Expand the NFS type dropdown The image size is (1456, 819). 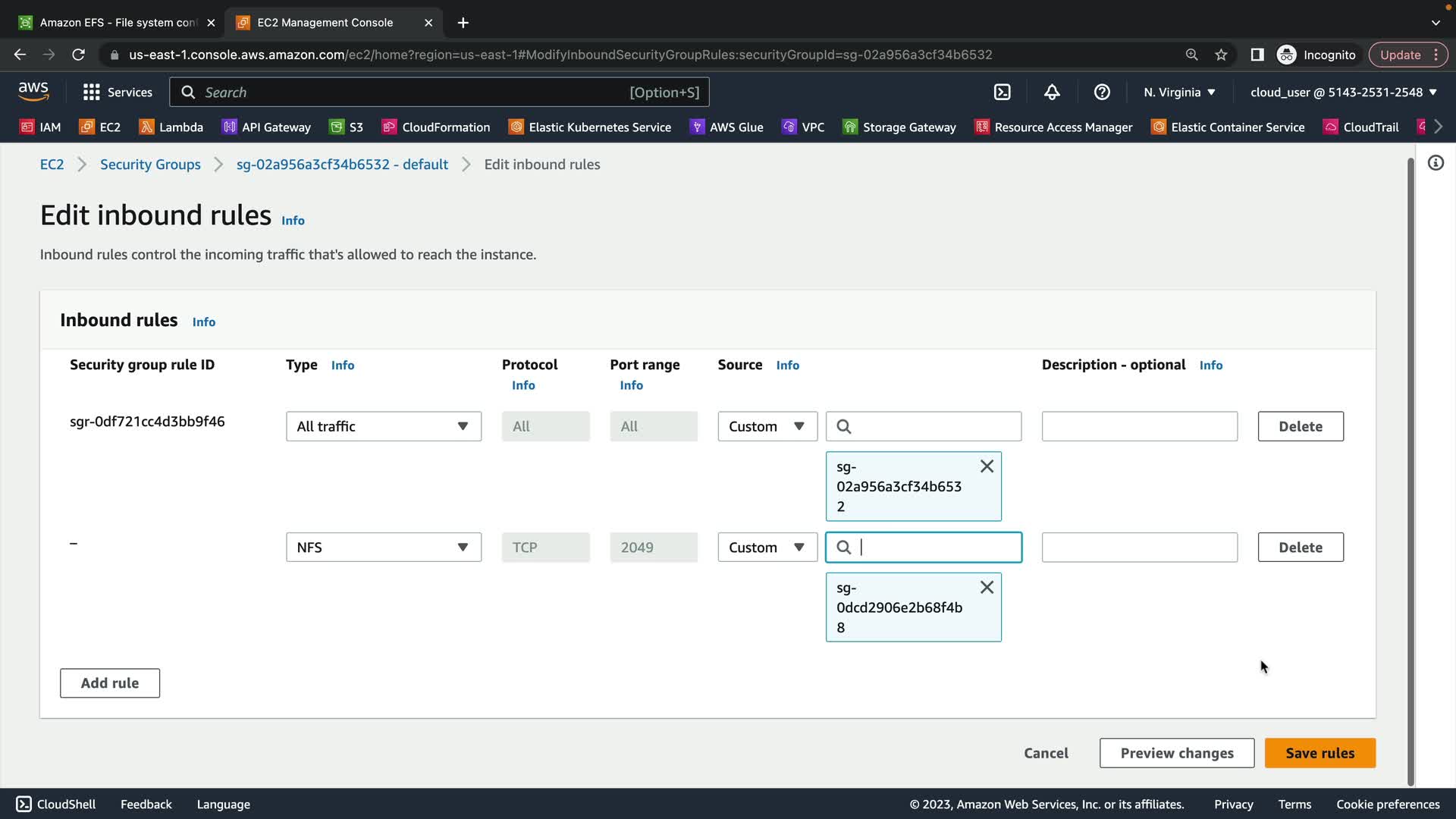pos(383,548)
